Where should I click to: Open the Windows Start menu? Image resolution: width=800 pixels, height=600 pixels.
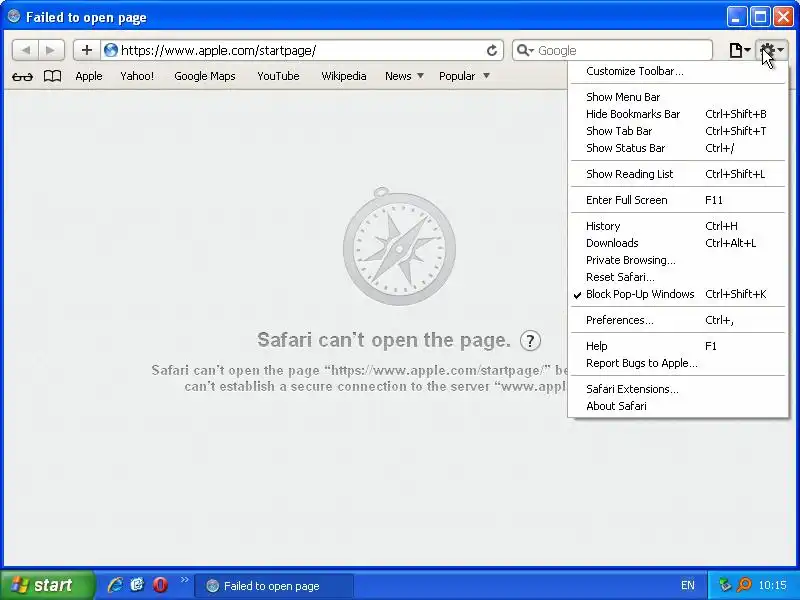coord(47,585)
